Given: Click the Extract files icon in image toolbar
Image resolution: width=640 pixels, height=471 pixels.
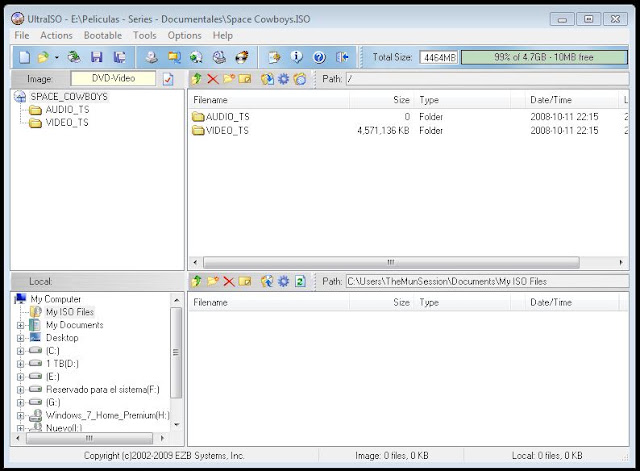Looking at the screenshot, I should [x=267, y=78].
